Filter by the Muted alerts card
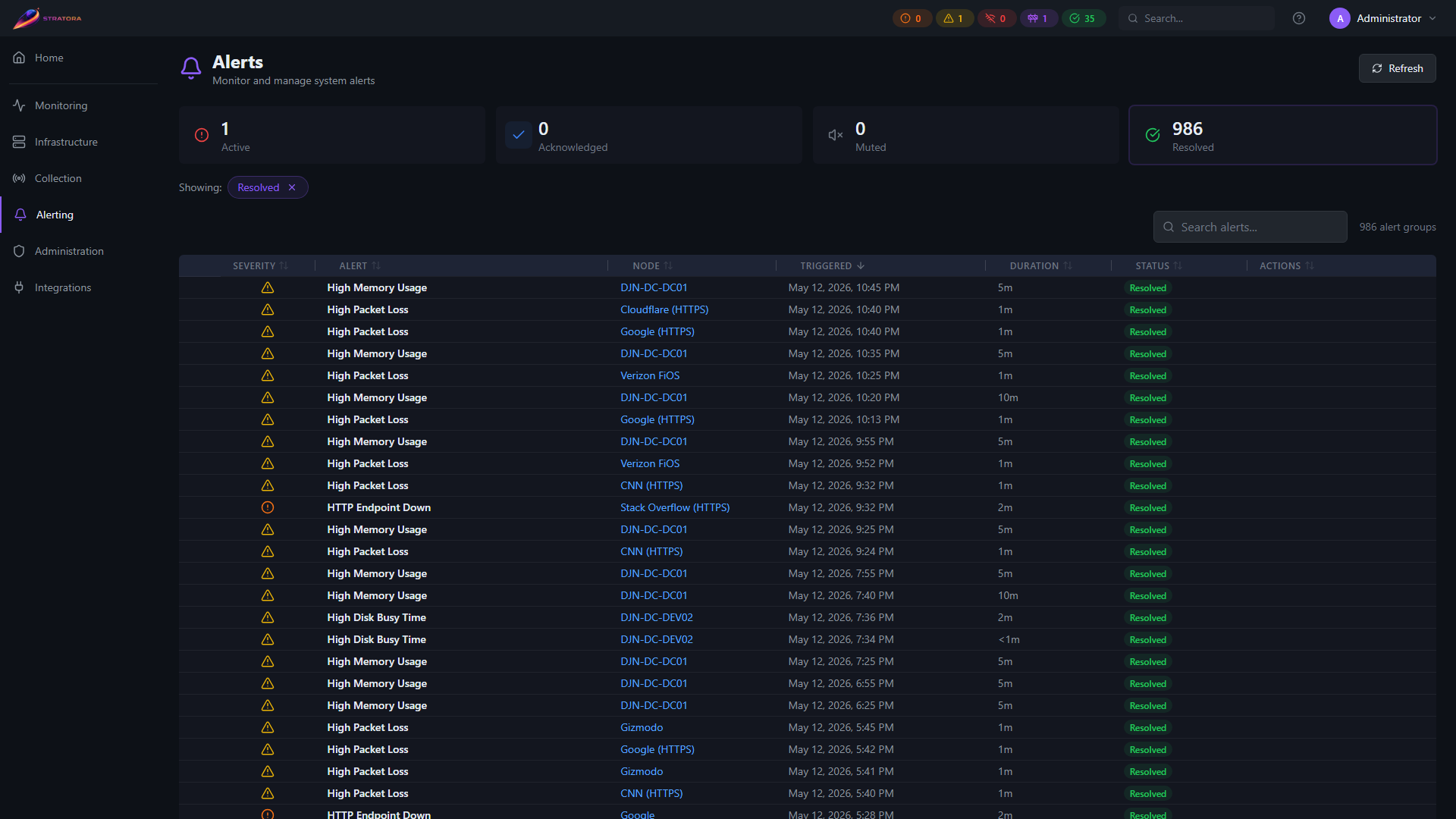This screenshot has height=819, width=1456. 966,135
